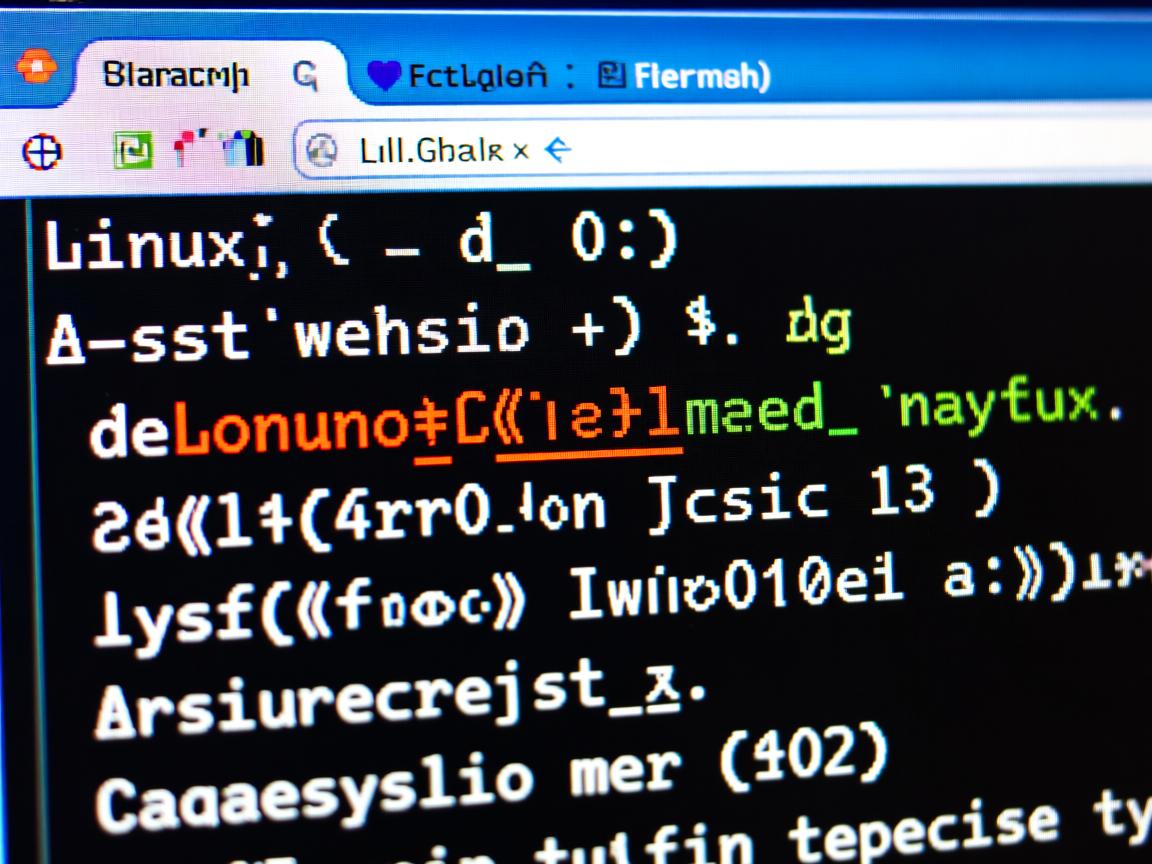Click the green square toolbar icon

(x=133, y=150)
